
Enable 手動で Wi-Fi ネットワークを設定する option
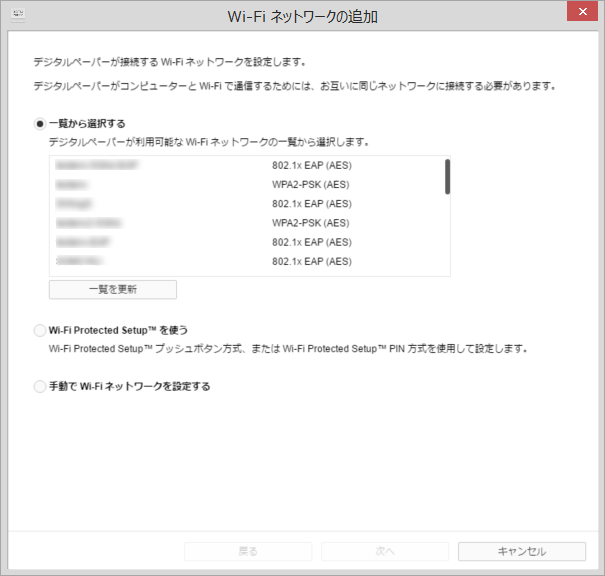(x=40, y=386)
